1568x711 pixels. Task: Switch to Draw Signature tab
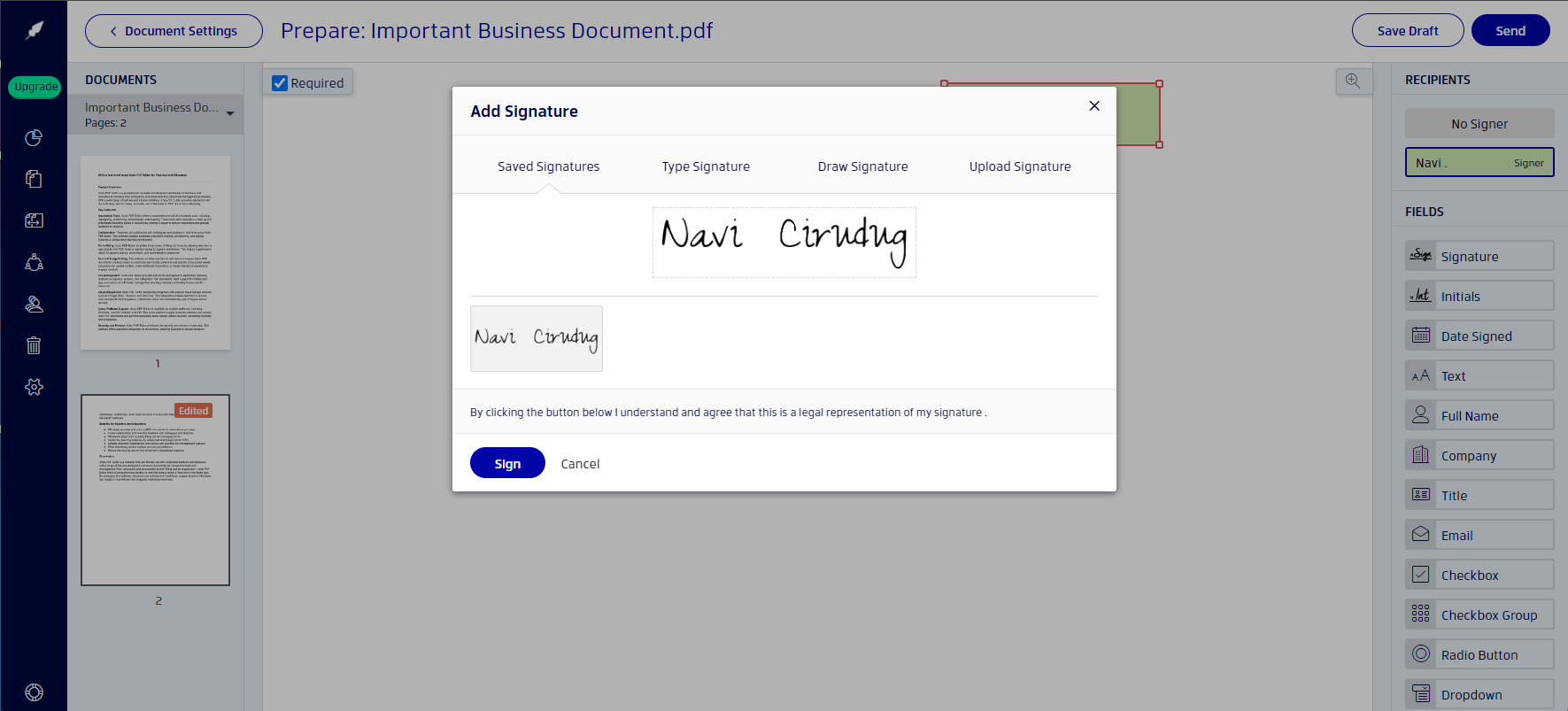click(862, 166)
